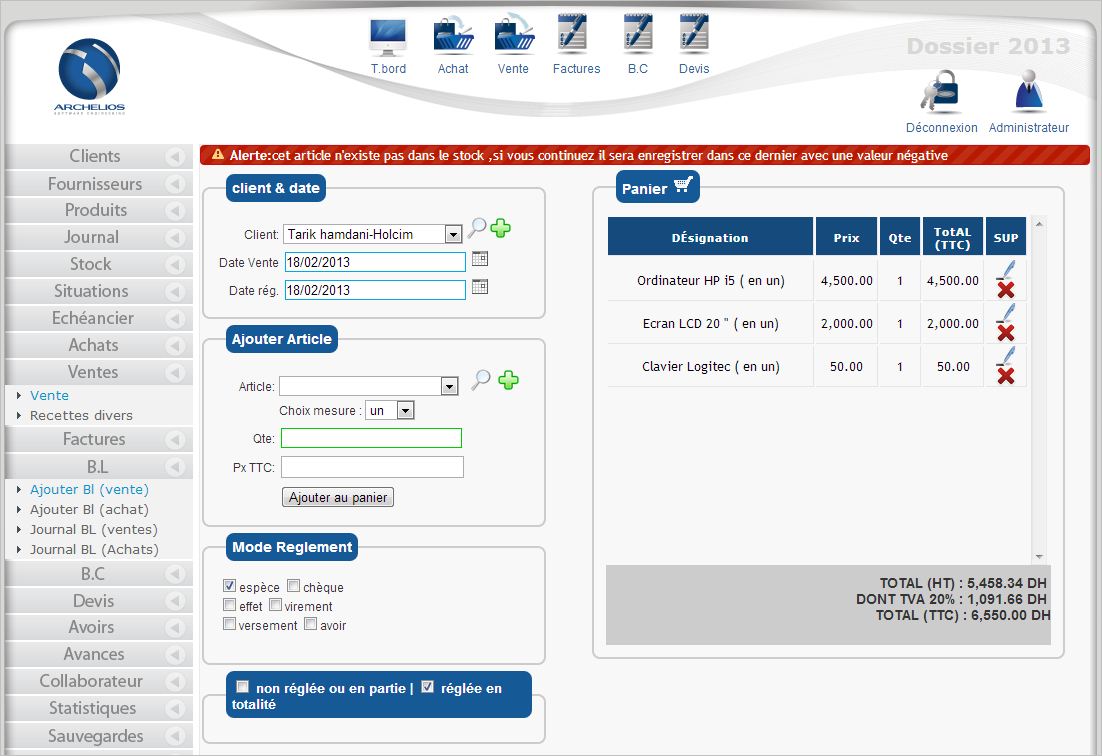Open the Devis icon in top toolbar
The height and width of the screenshot is (756, 1102).
coord(693,36)
